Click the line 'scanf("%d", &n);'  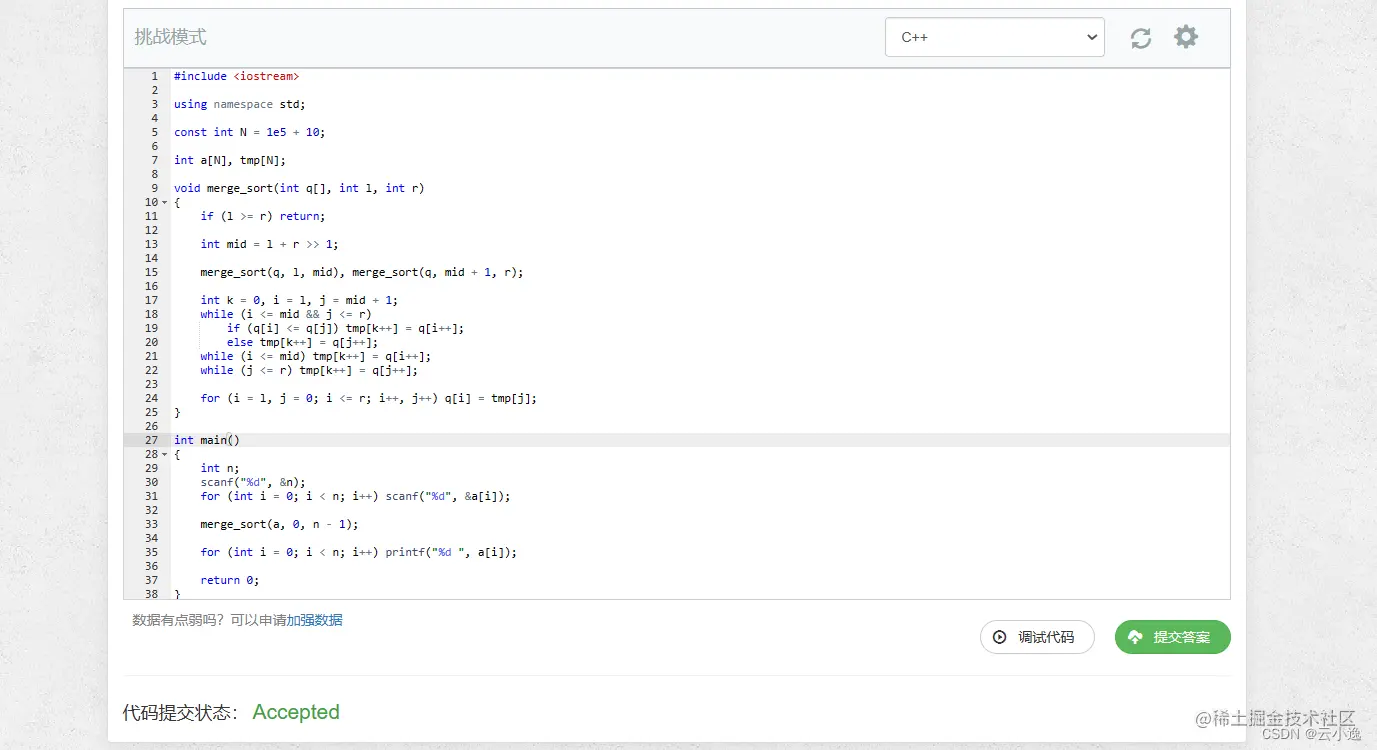click(253, 482)
